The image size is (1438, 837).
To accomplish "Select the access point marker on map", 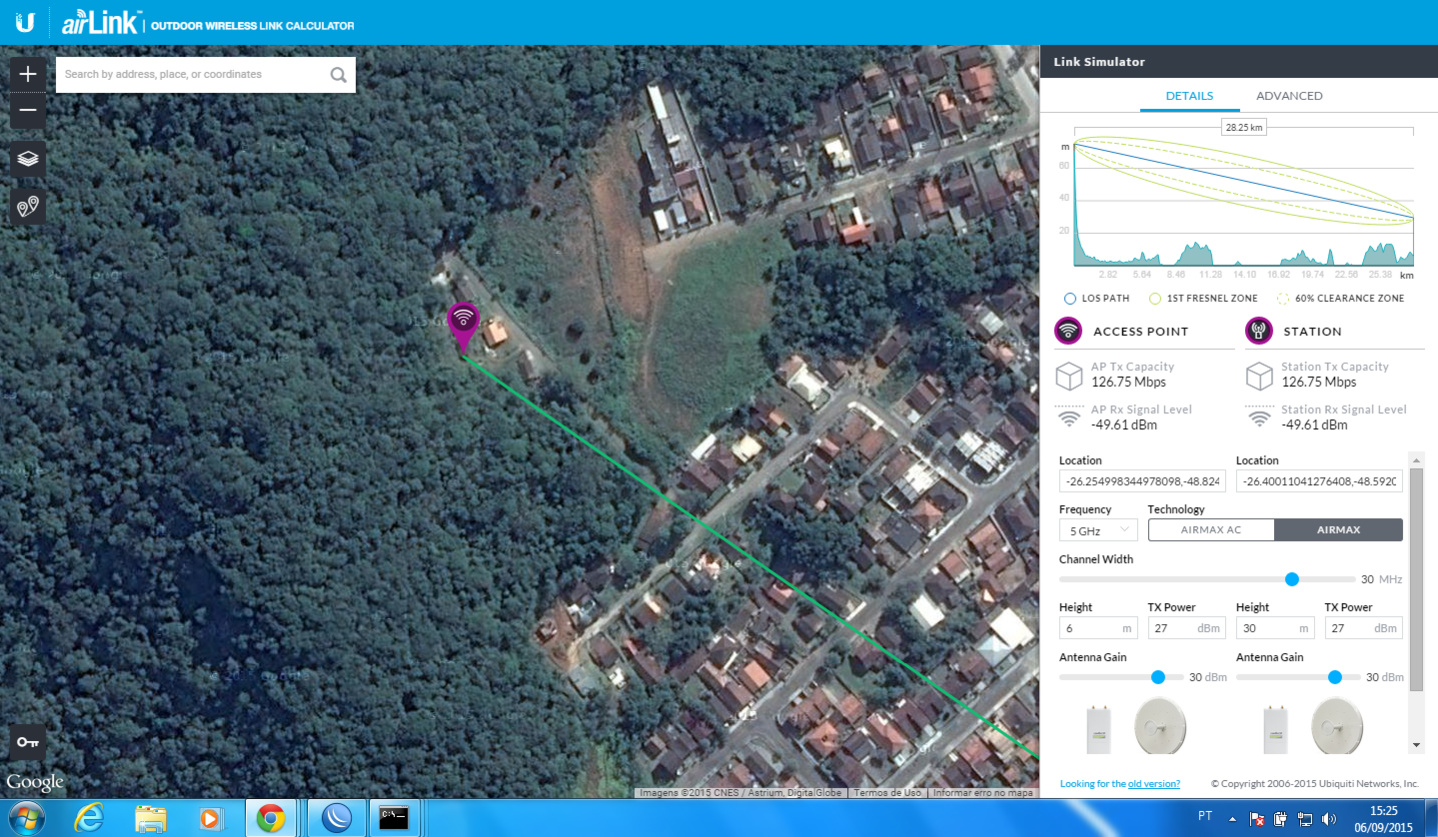I will coord(463,327).
